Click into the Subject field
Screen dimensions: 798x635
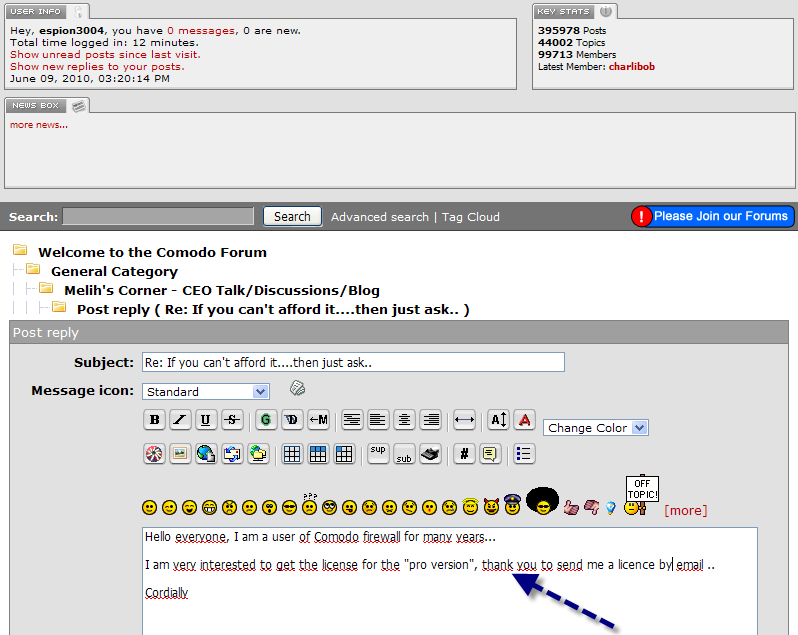pyautogui.click(x=353, y=362)
